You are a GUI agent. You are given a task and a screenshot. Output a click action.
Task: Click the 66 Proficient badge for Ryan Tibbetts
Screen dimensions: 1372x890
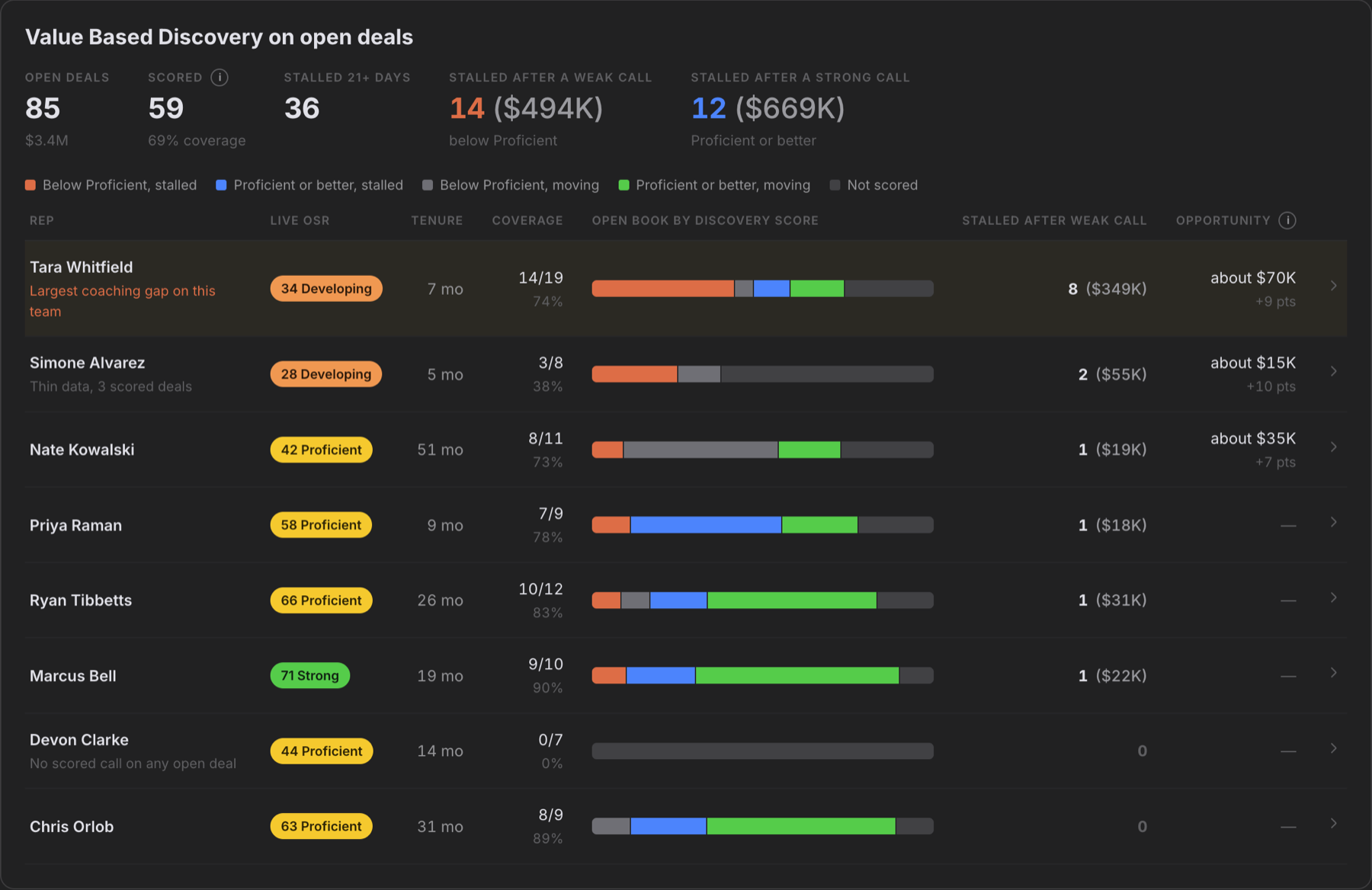pyautogui.click(x=322, y=600)
